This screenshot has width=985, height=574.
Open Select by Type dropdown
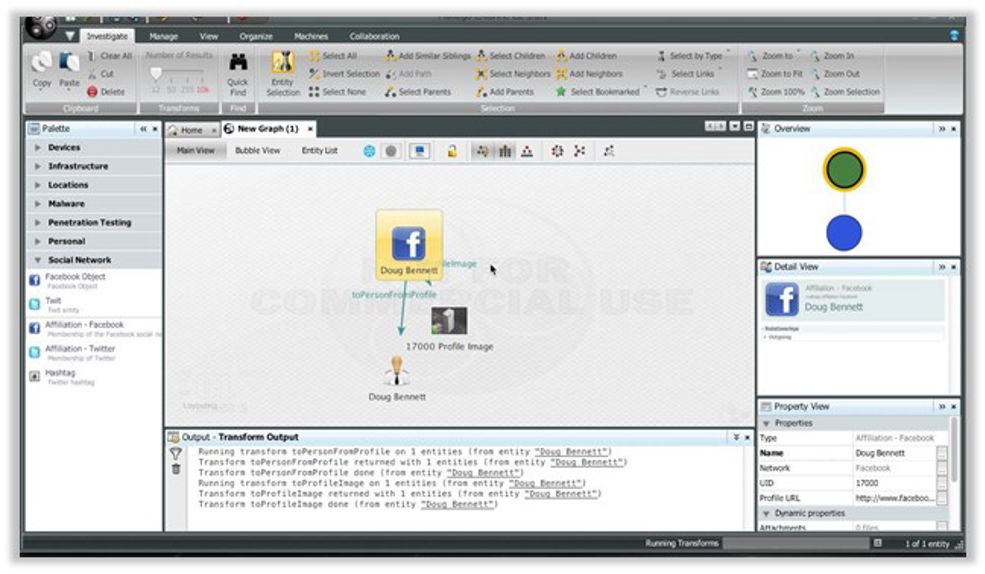693,56
